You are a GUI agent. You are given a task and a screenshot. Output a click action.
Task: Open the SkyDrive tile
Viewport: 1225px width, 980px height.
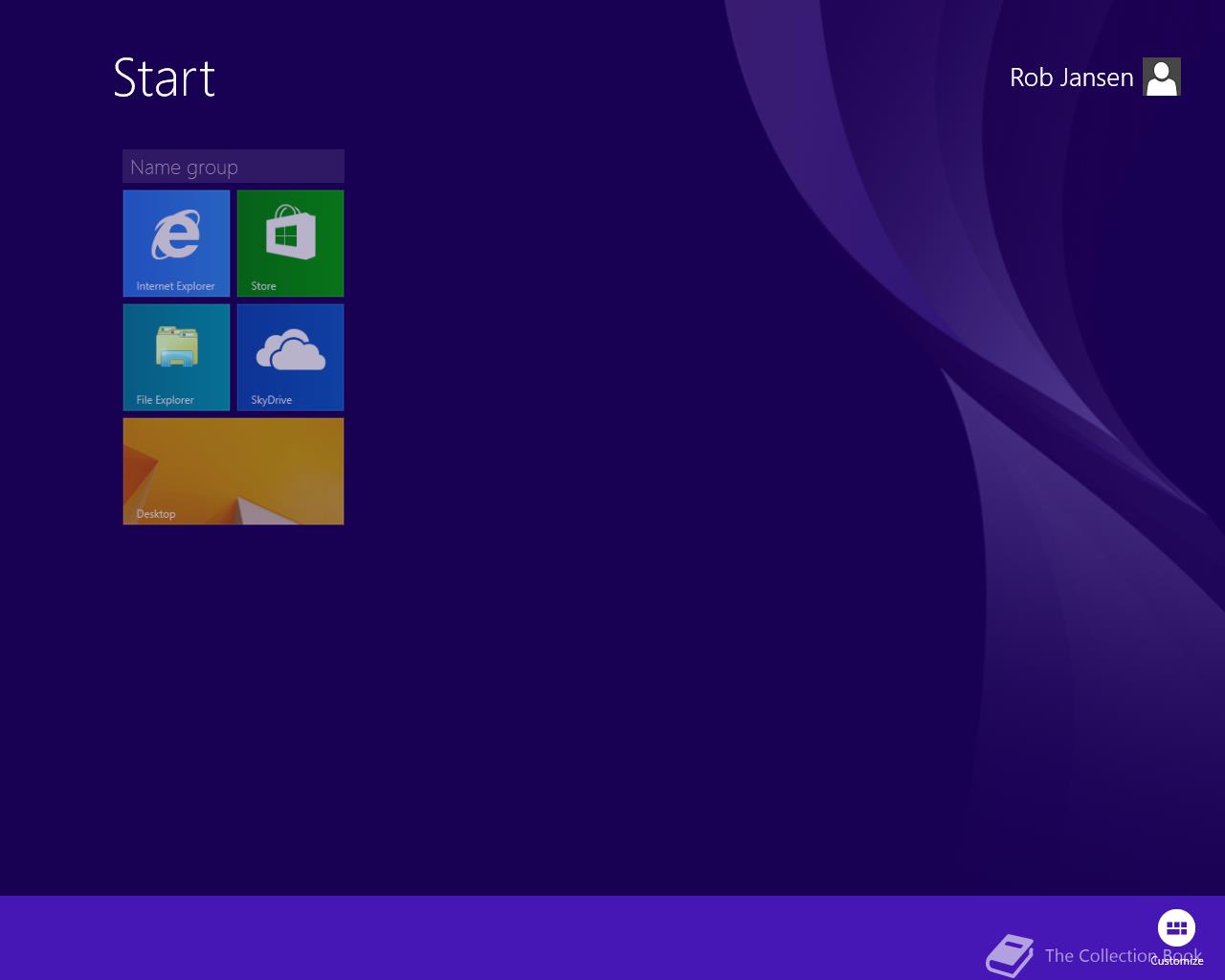(x=290, y=357)
